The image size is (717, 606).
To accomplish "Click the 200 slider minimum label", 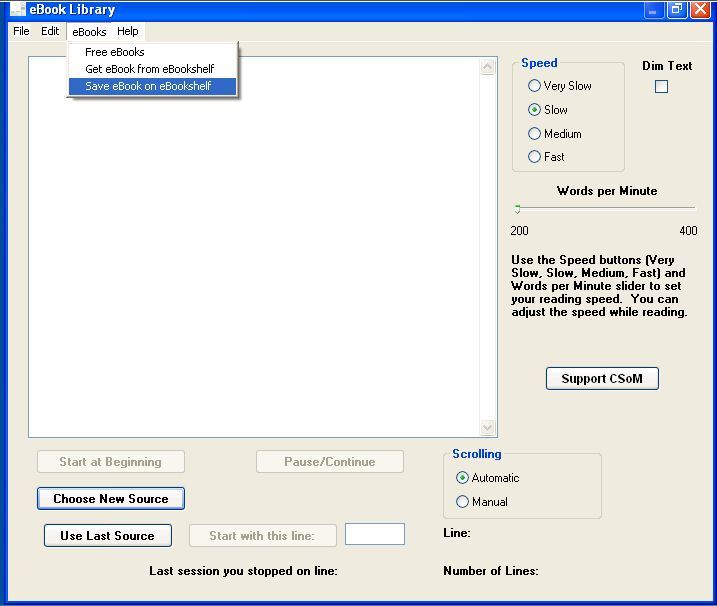I will pyautogui.click(x=519, y=230).
